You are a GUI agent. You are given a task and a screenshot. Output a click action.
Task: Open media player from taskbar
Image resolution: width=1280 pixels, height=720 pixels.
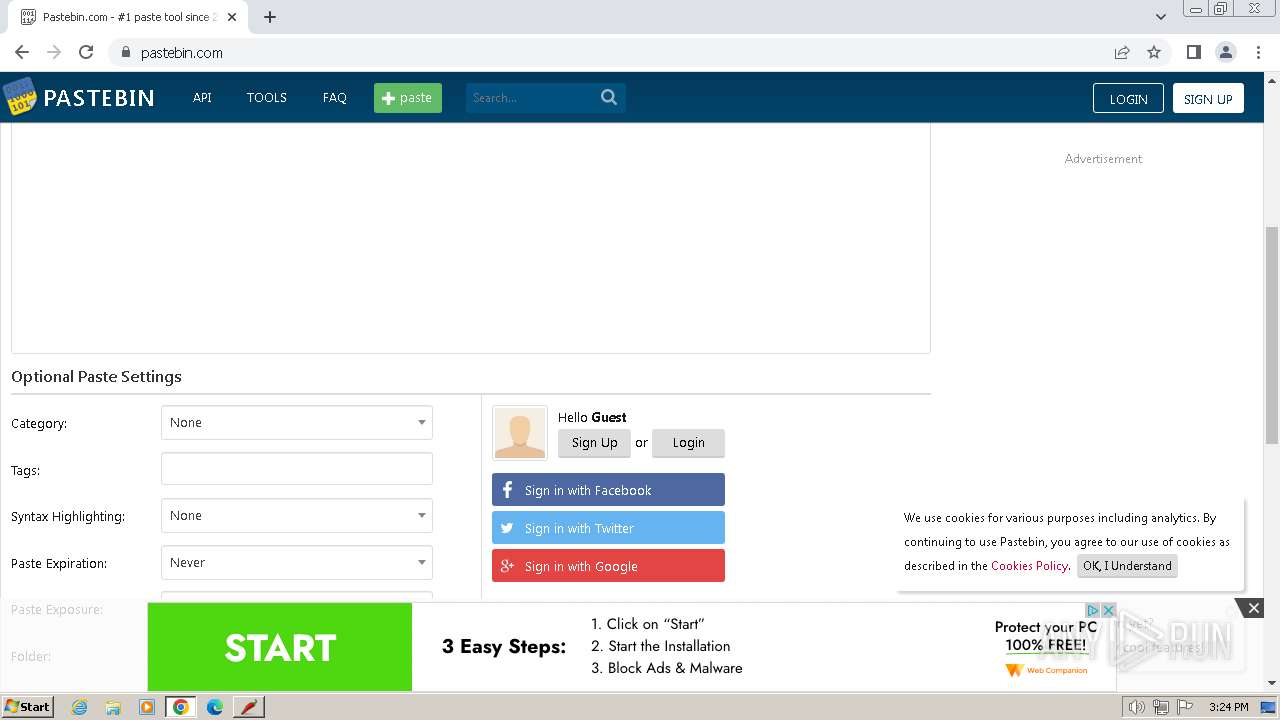[x=147, y=707]
